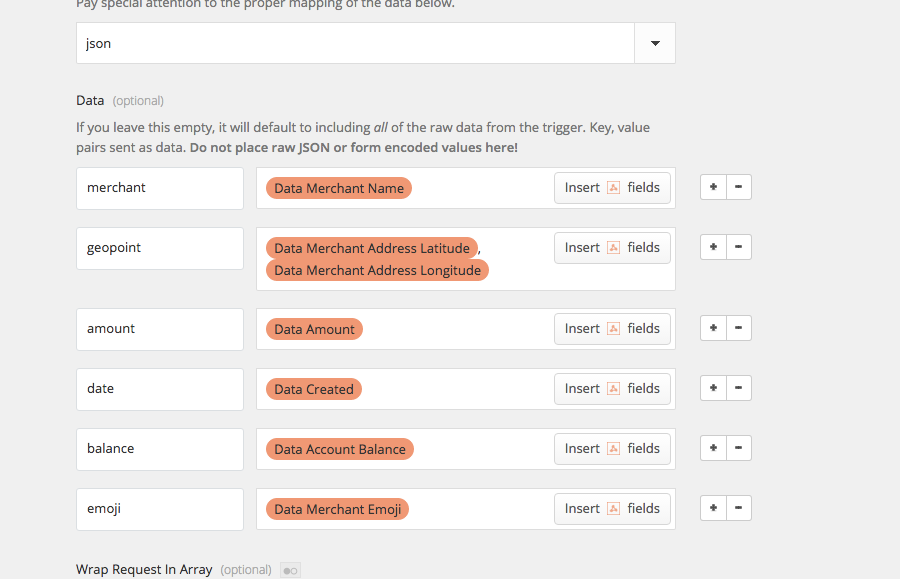The width and height of the screenshot is (900, 579).
Task: Click the plus icon beside merchant row
Action: pos(713,187)
